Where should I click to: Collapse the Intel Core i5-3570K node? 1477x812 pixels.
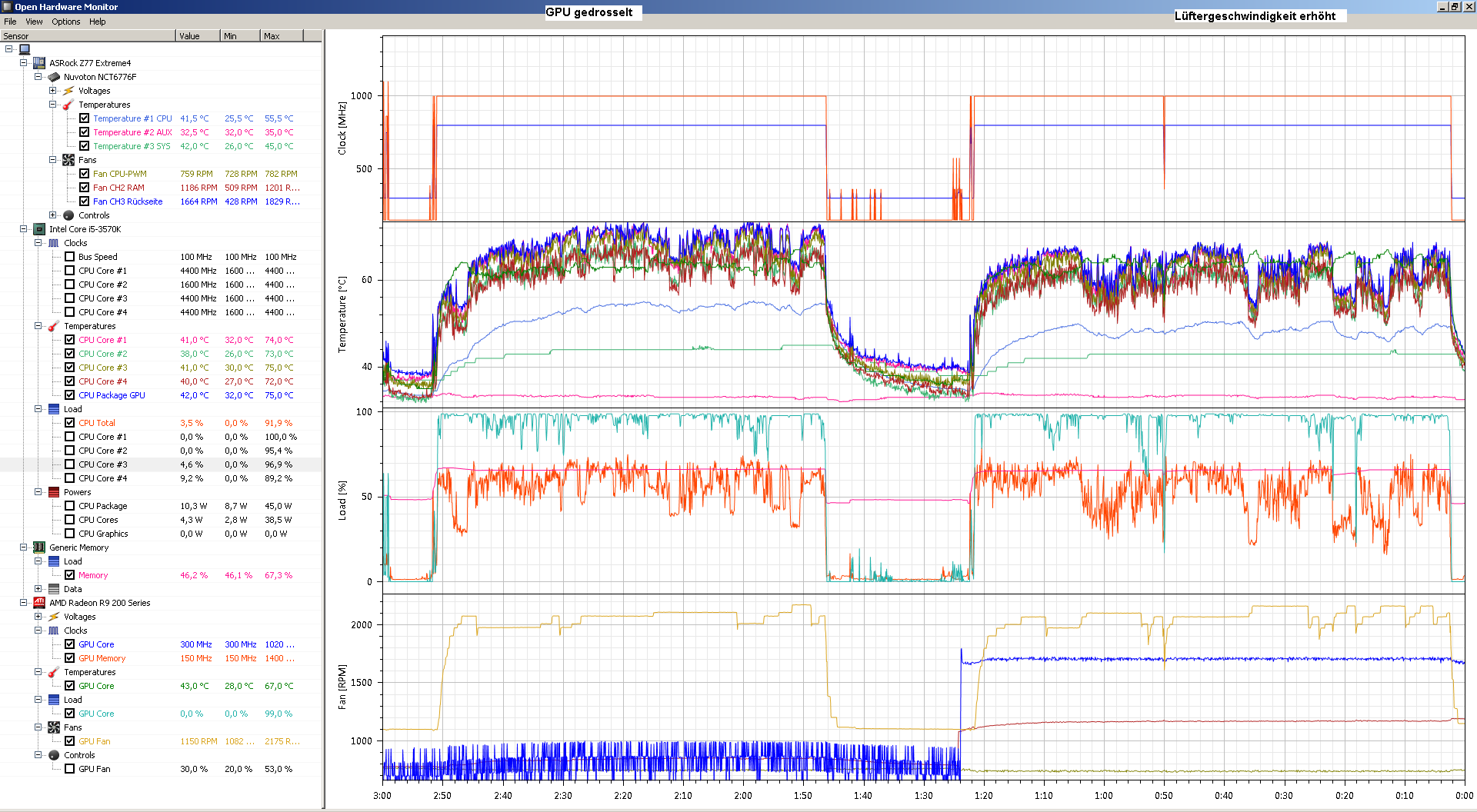(x=23, y=229)
